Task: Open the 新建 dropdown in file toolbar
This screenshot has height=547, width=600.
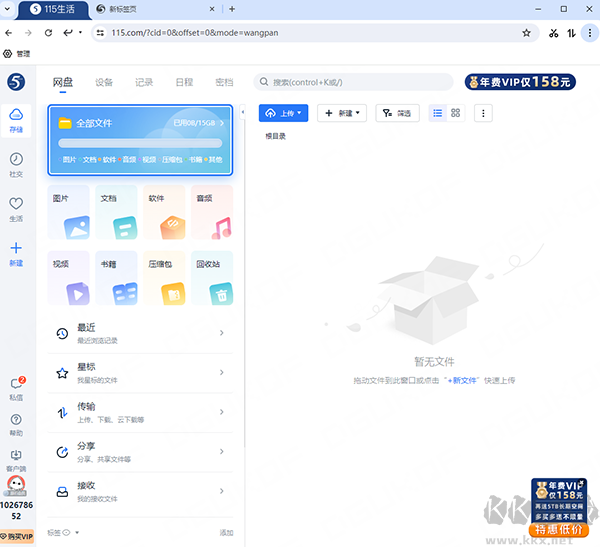Action: (342, 113)
